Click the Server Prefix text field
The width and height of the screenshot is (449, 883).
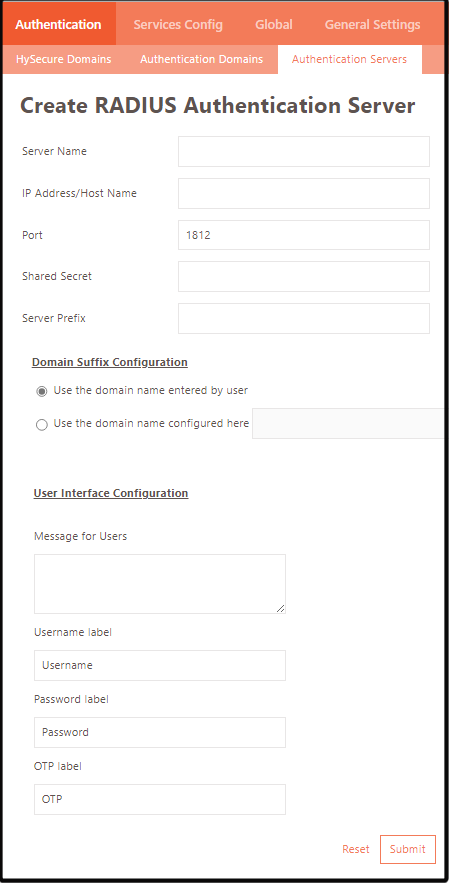pos(304,318)
